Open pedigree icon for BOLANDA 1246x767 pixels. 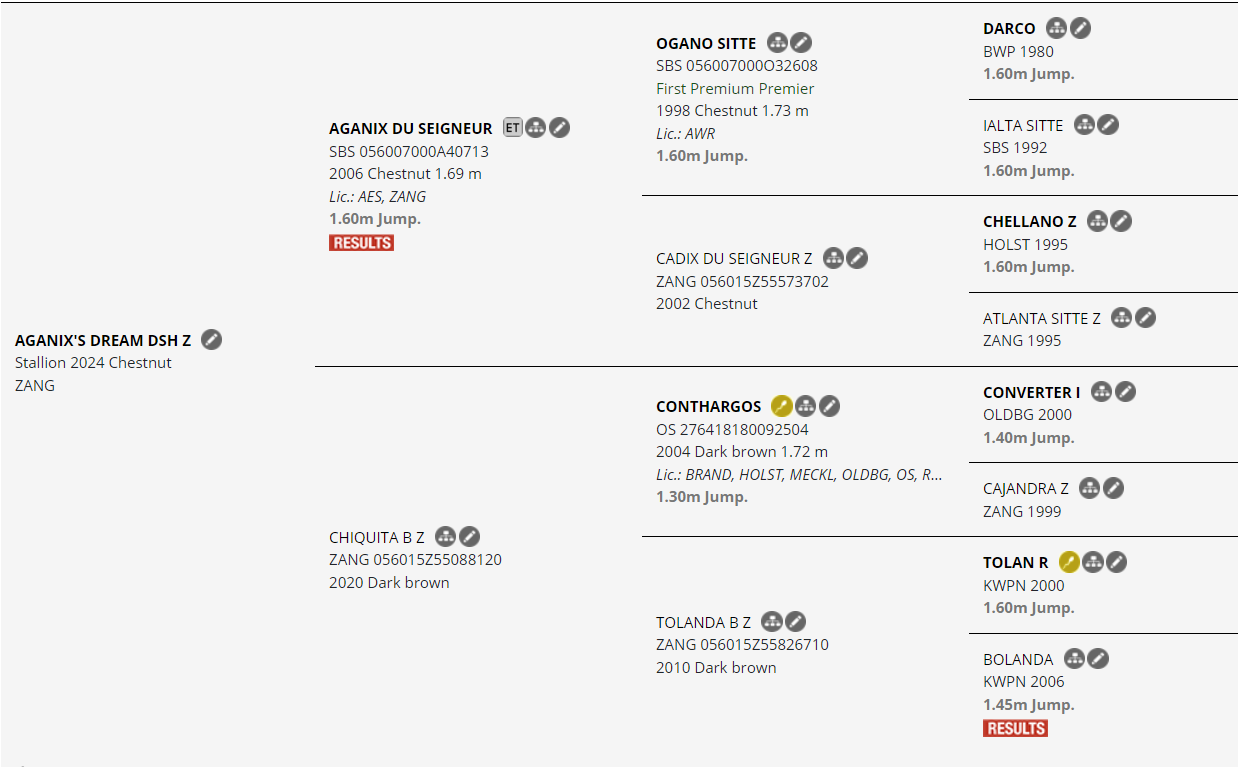click(x=1074, y=660)
